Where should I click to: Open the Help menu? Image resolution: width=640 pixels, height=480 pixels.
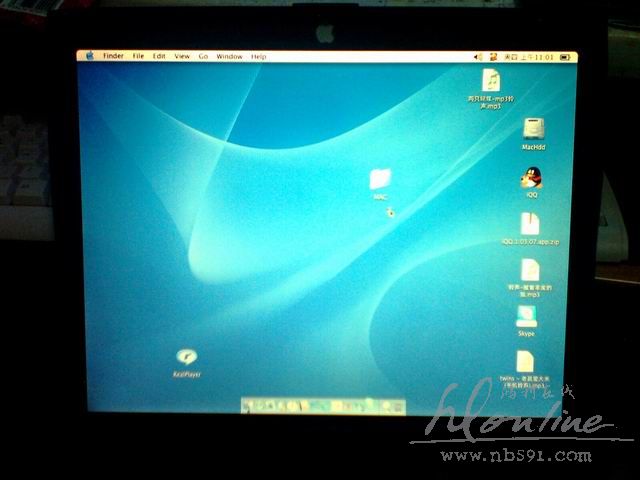point(259,57)
